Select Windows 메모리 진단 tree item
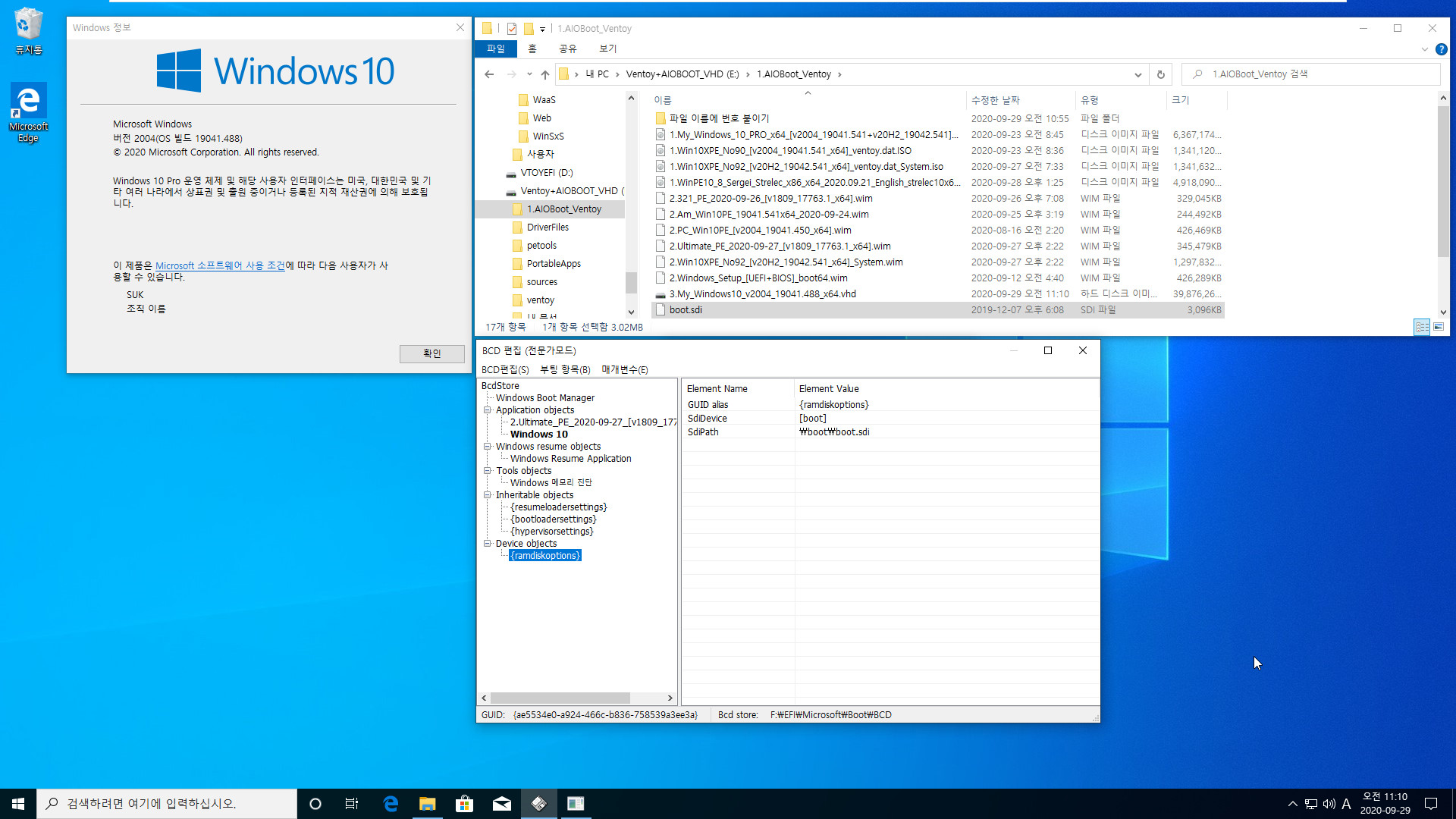This screenshot has height=819, width=1456. (x=551, y=483)
